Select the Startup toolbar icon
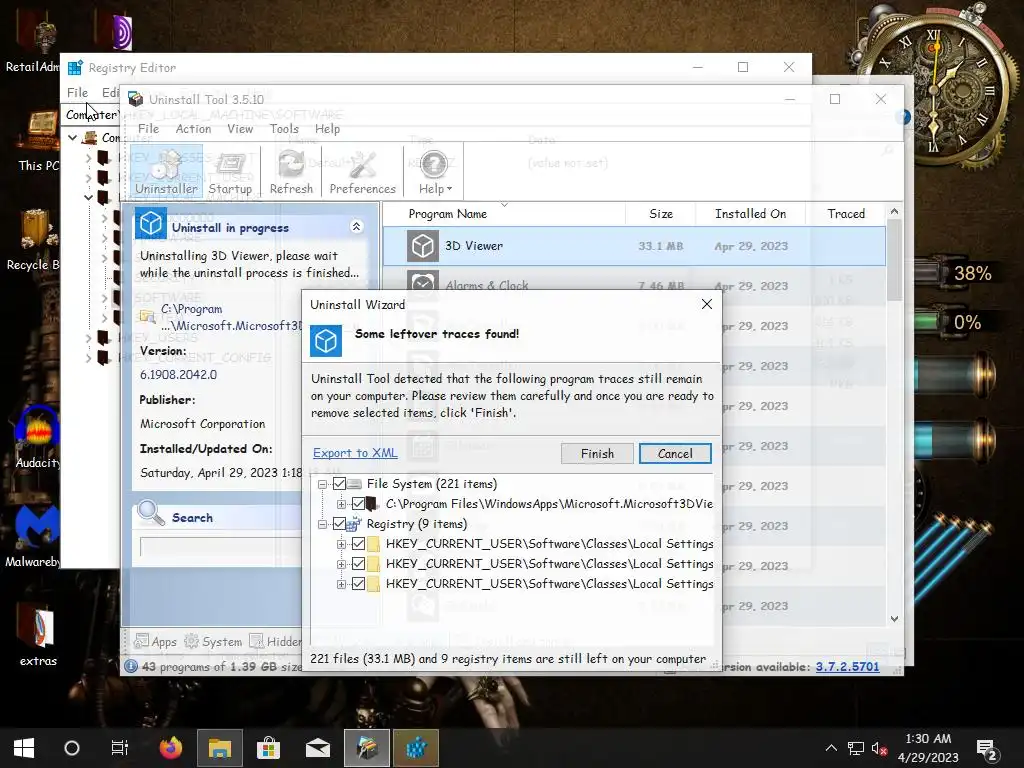This screenshot has width=1024, height=768. 230,171
